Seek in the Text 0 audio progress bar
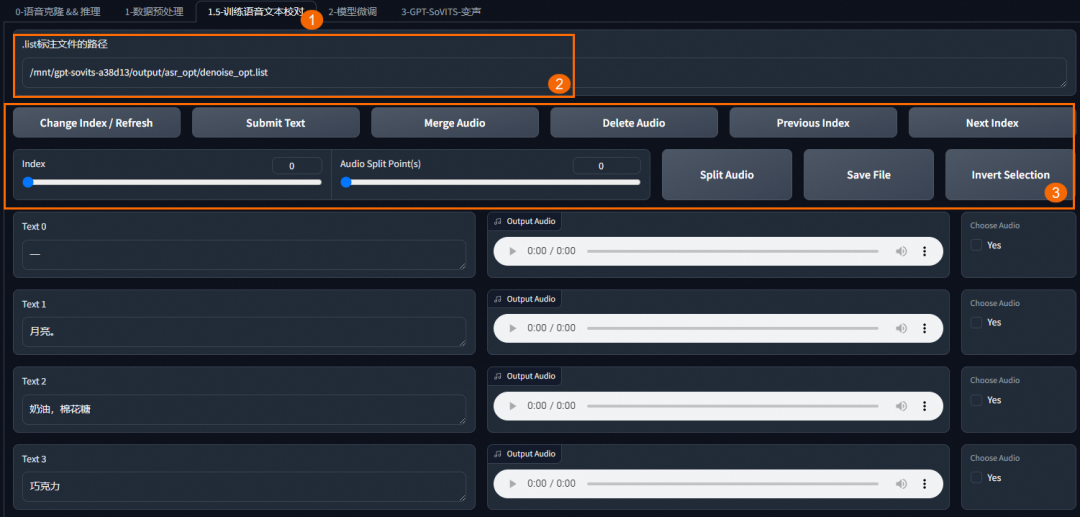1080x517 pixels. (732, 251)
